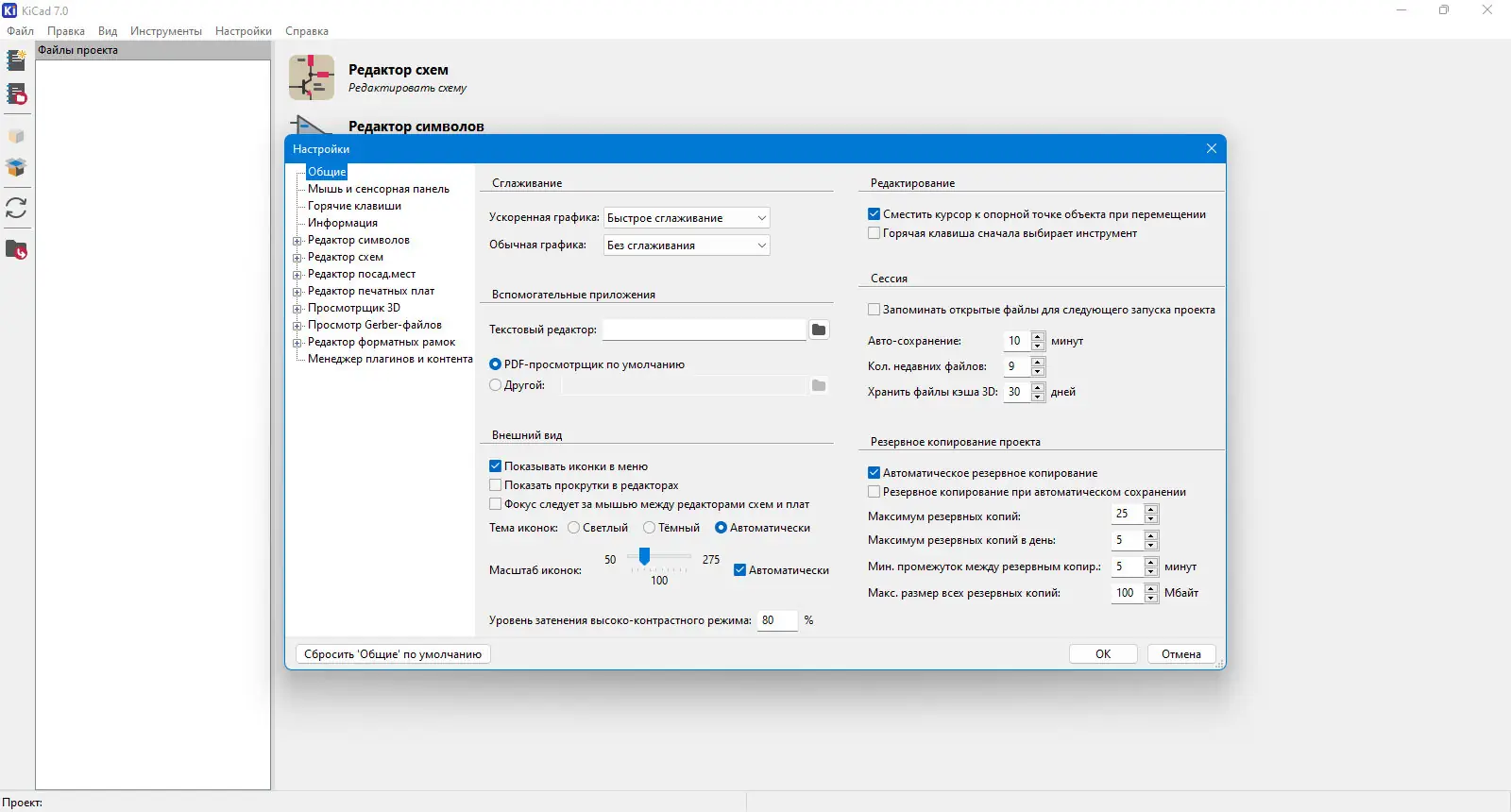Expand 'Редактор схем' node in settings tree

pyautogui.click(x=297, y=258)
